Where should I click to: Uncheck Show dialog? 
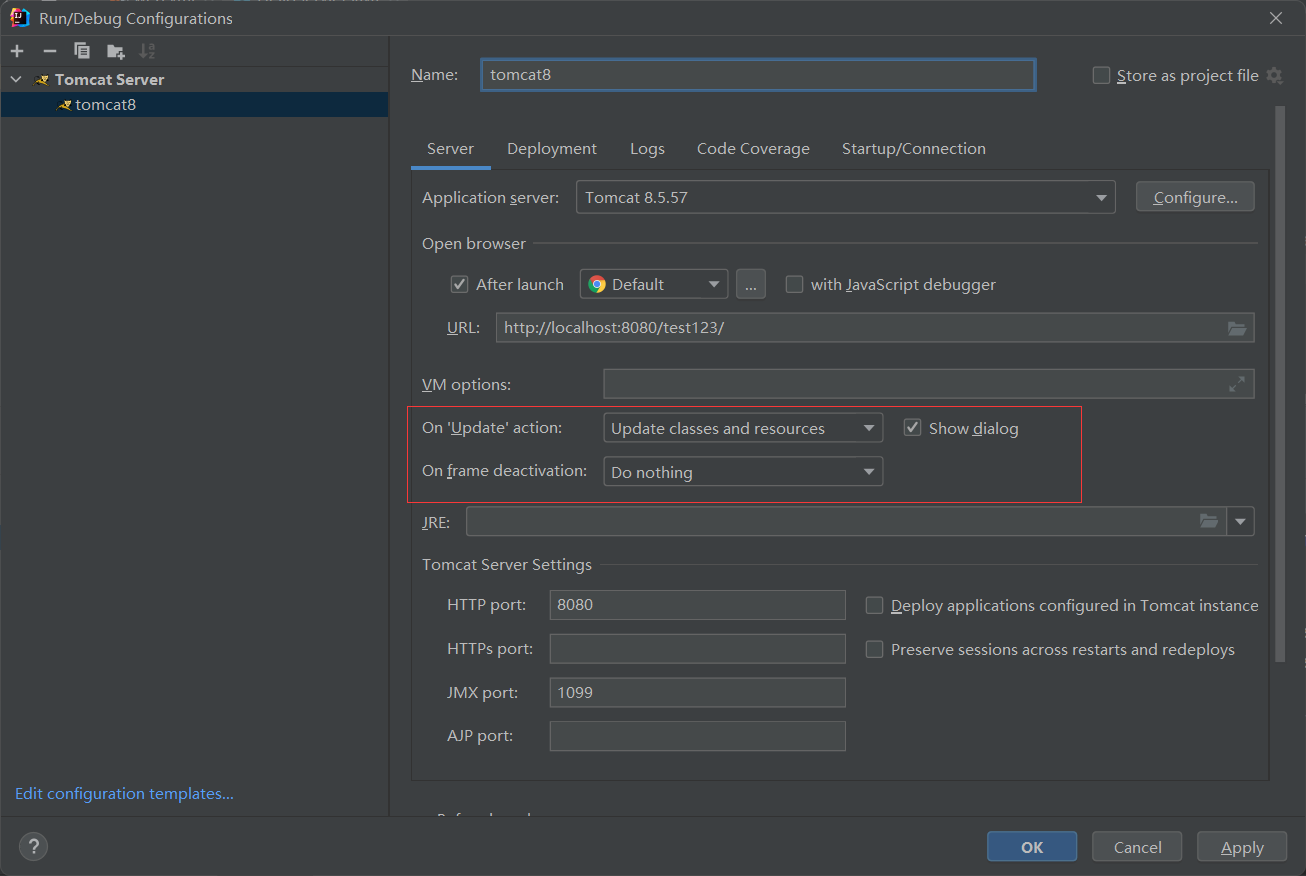[x=912, y=428]
